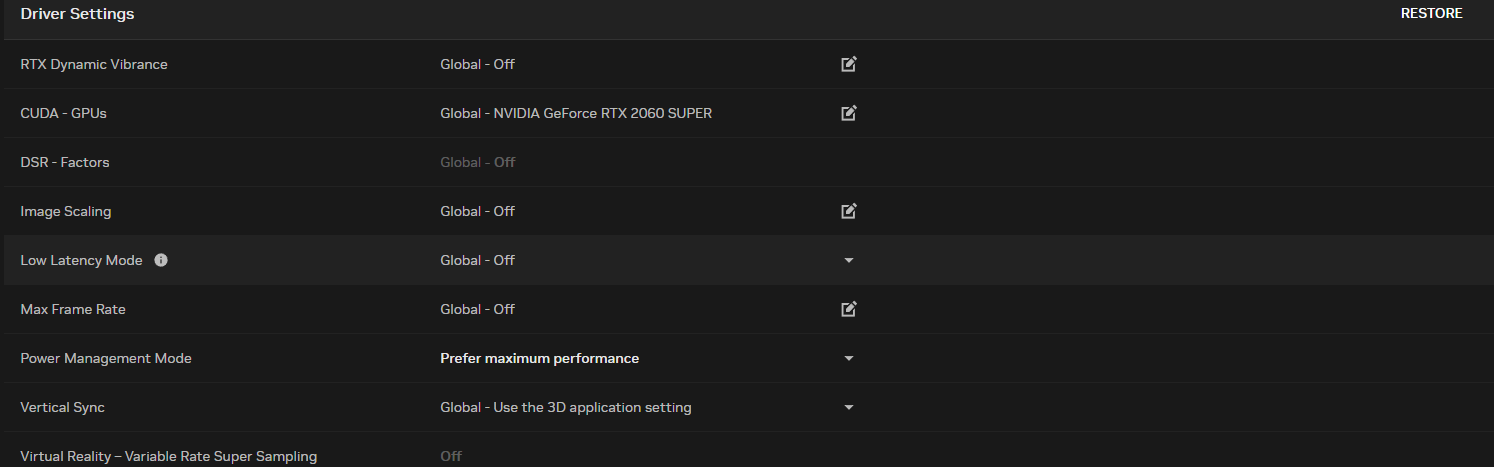Open edit icon for CUDA - GPUs
Viewport: 1494px width, 467px height.
tap(848, 113)
